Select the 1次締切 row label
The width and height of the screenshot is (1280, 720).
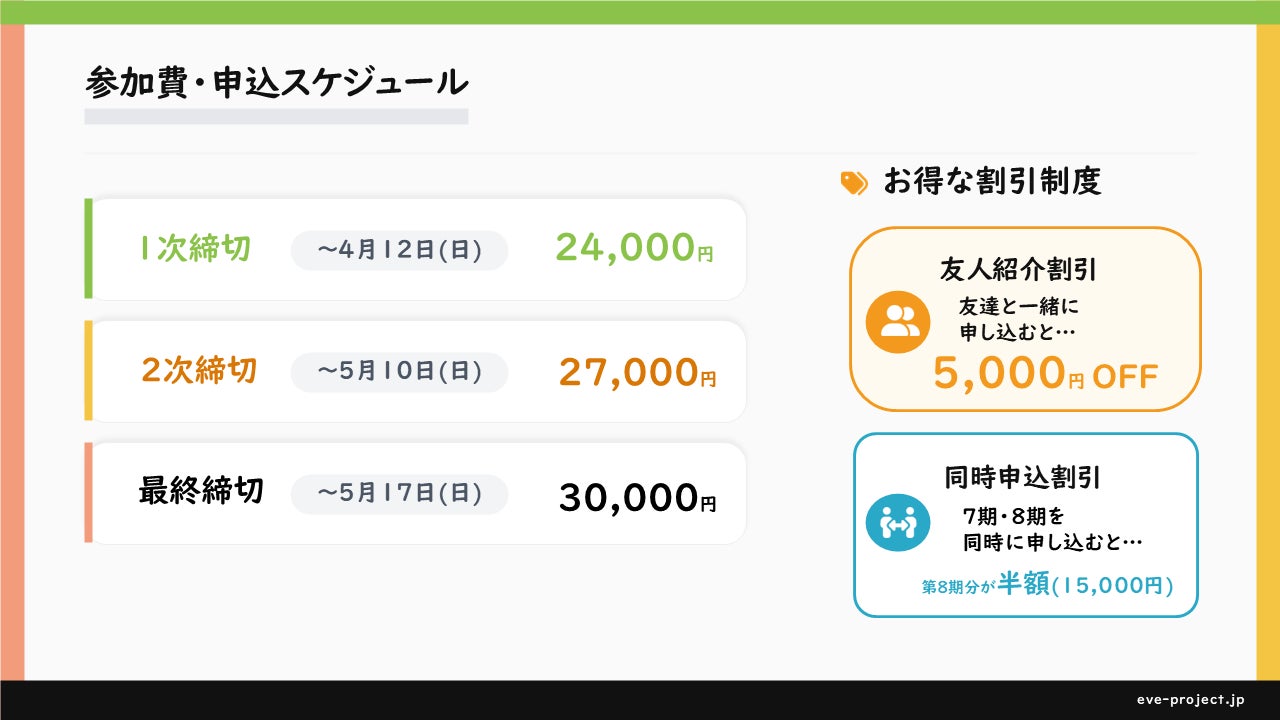pyautogui.click(x=194, y=249)
